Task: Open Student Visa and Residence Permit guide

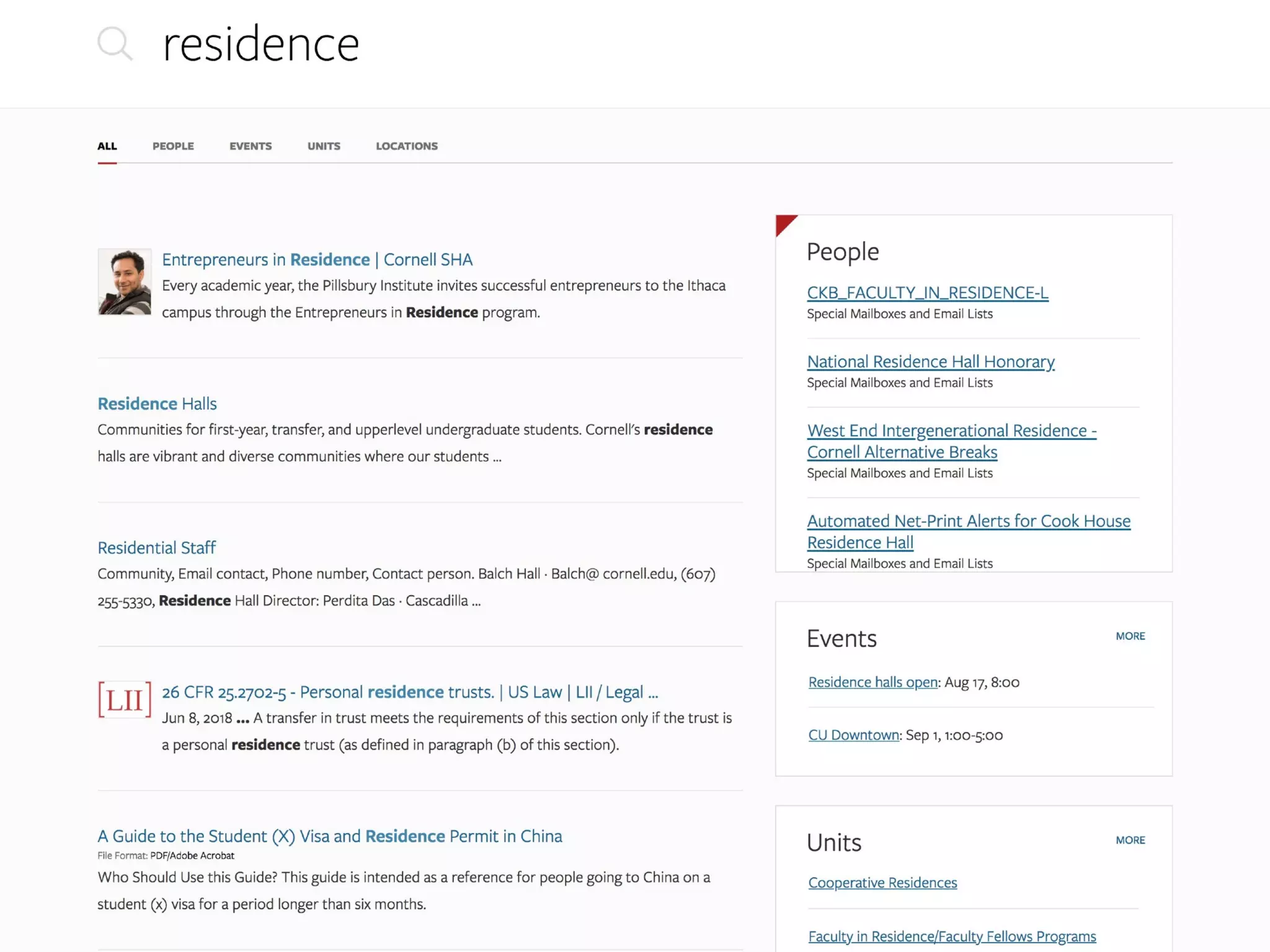Action: point(329,836)
